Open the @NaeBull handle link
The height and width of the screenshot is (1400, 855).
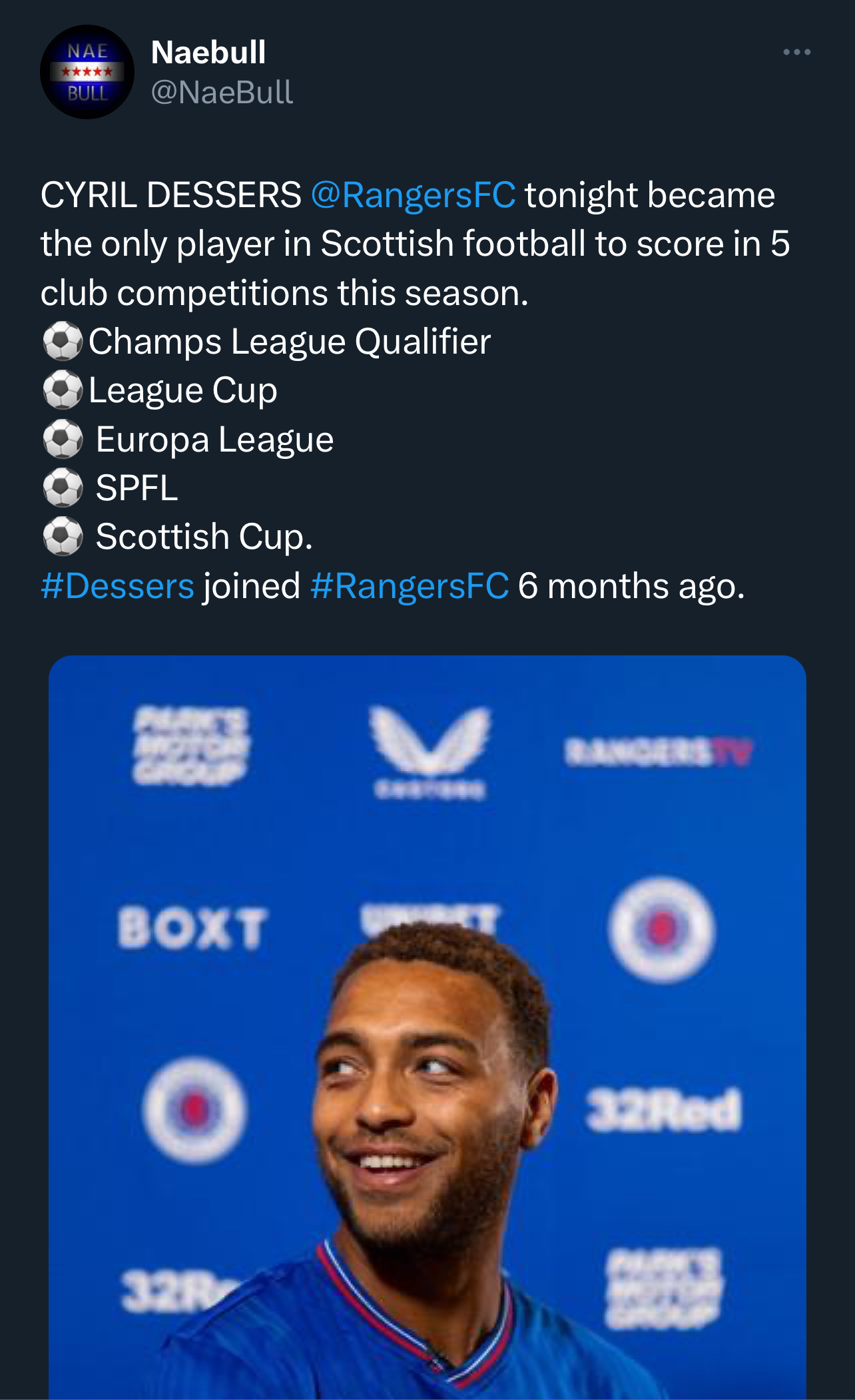coord(222,92)
